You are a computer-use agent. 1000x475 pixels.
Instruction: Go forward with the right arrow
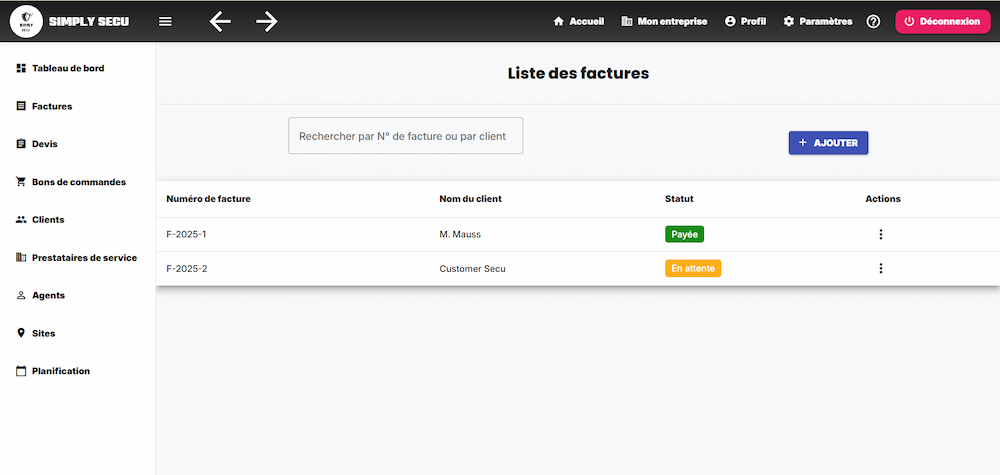click(266, 21)
